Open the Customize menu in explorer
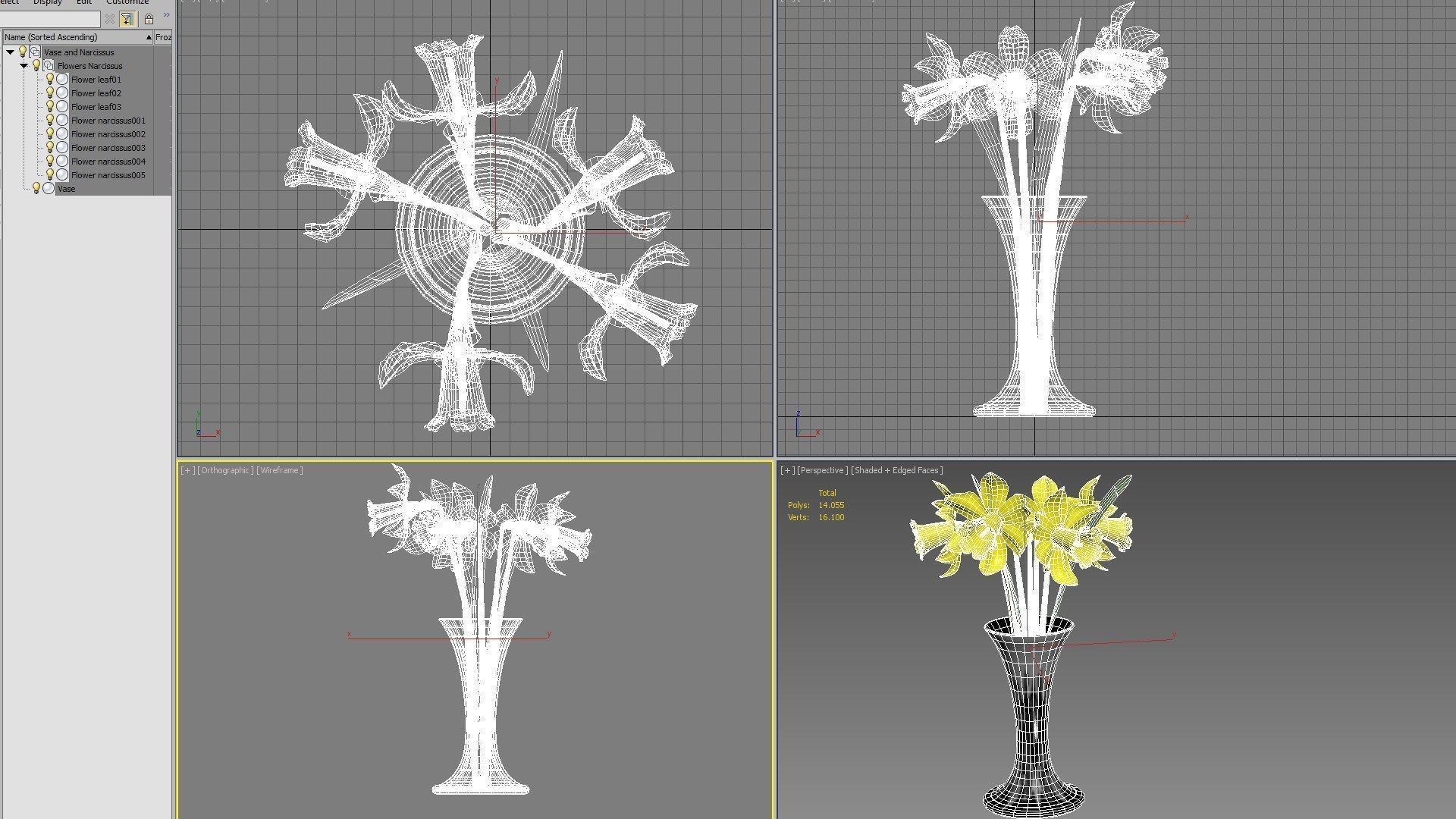The image size is (1456, 819). (127, 2)
